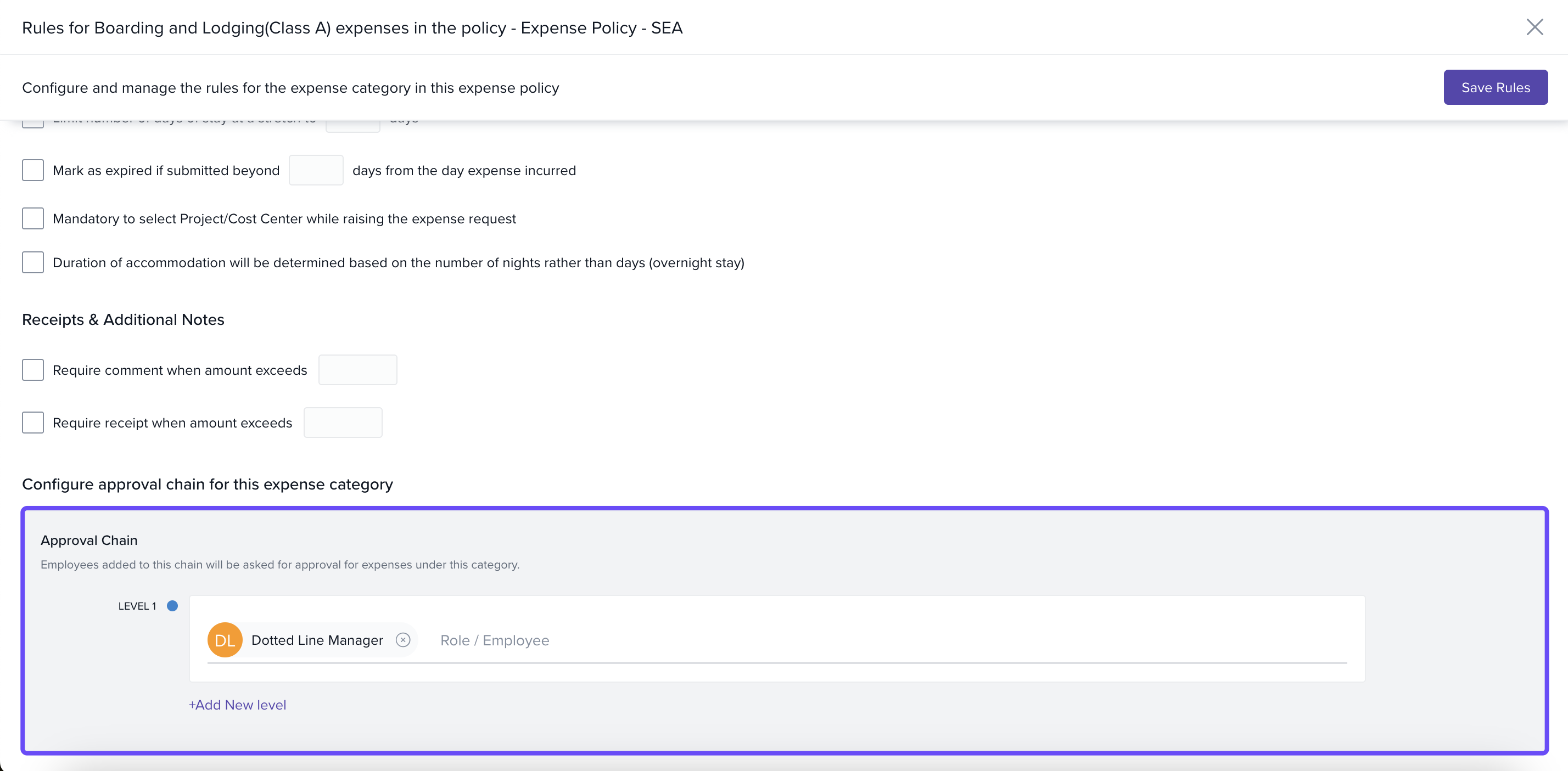Image resolution: width=1568 pixels, height=771 pixels.
Task: Click the orange DL avatar icon
Action: tap(225, 640)
